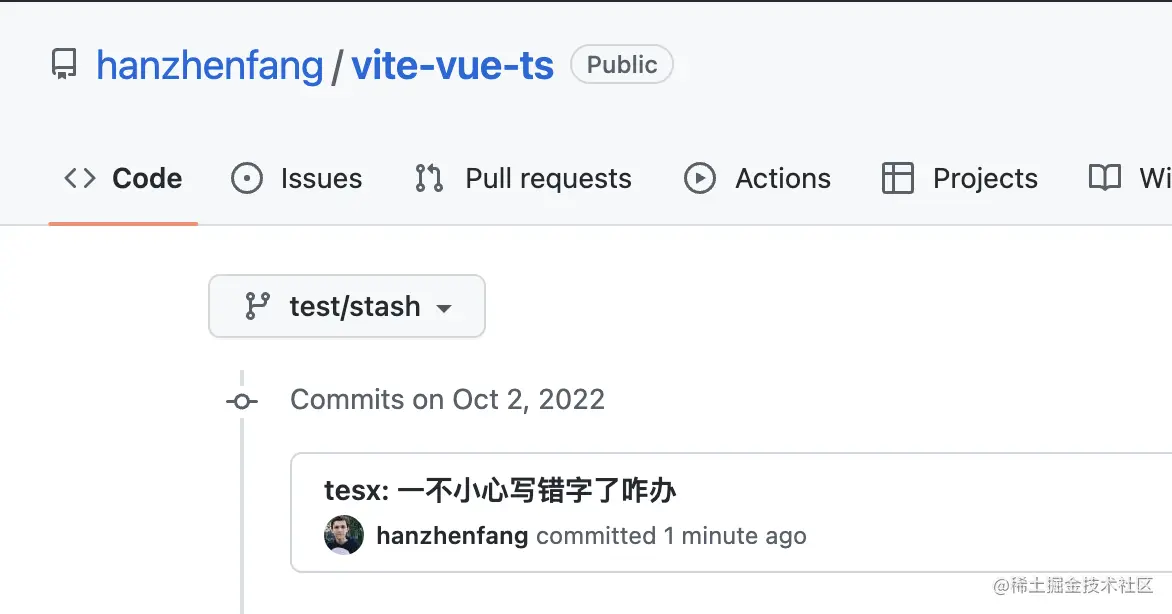Click the commit node timeline icon

pyautogui.click(x=241, y=401)
